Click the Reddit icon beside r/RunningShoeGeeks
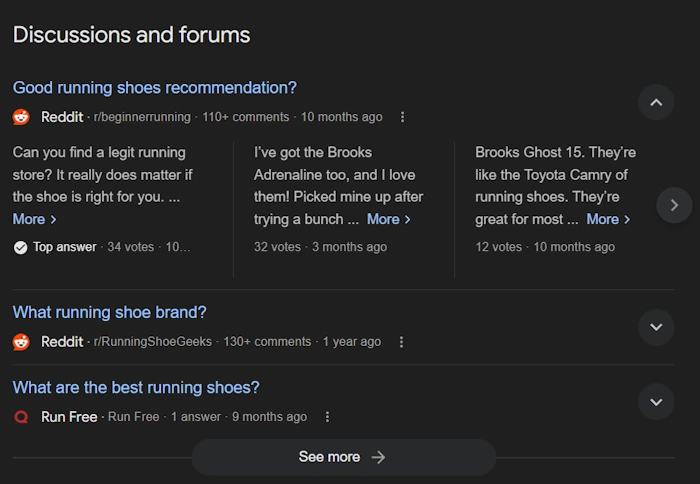This screenshot has width=700, height=484. click(x=21, y=342)
